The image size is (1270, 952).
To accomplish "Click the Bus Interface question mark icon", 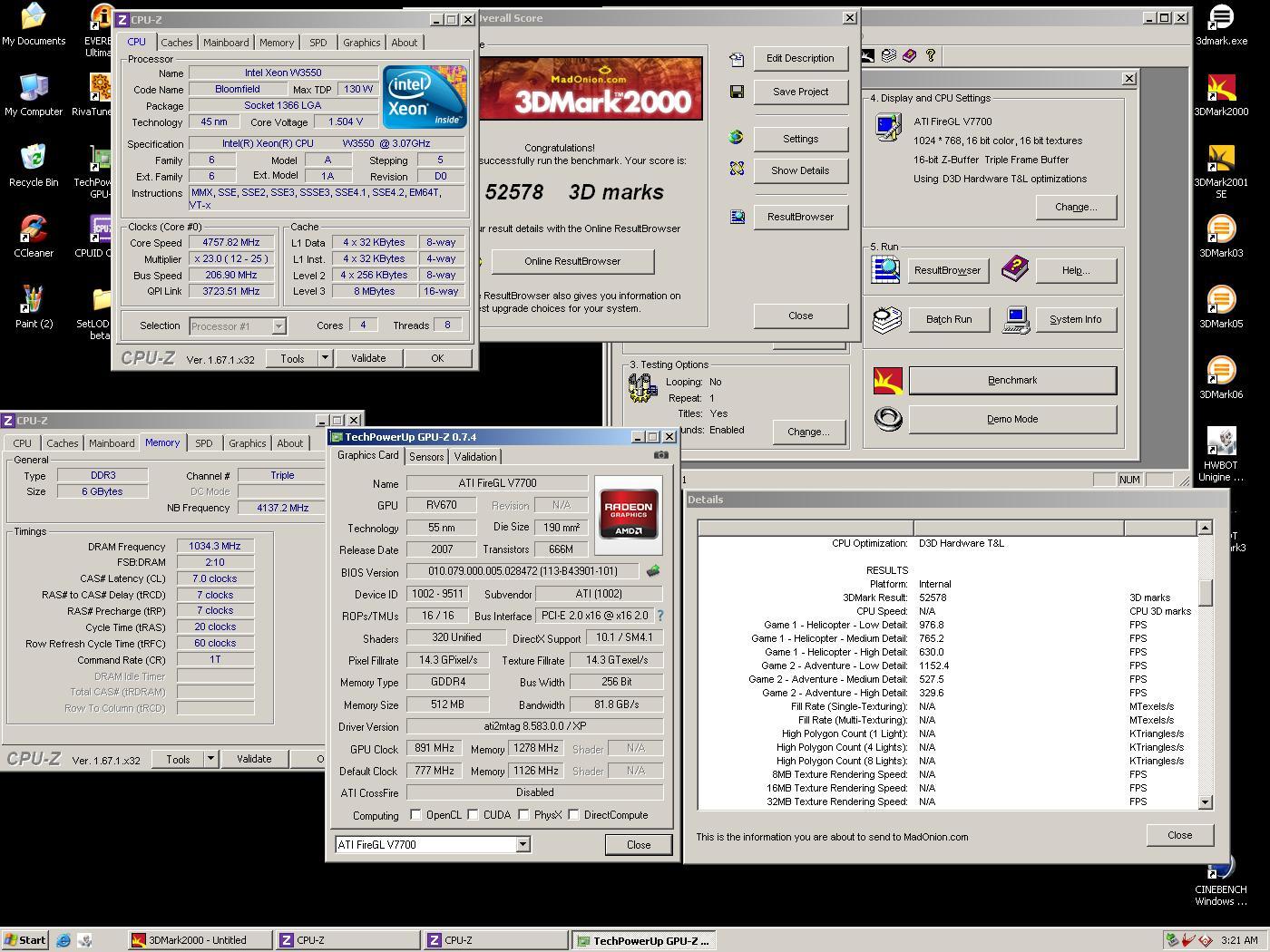I will point(659,616).
